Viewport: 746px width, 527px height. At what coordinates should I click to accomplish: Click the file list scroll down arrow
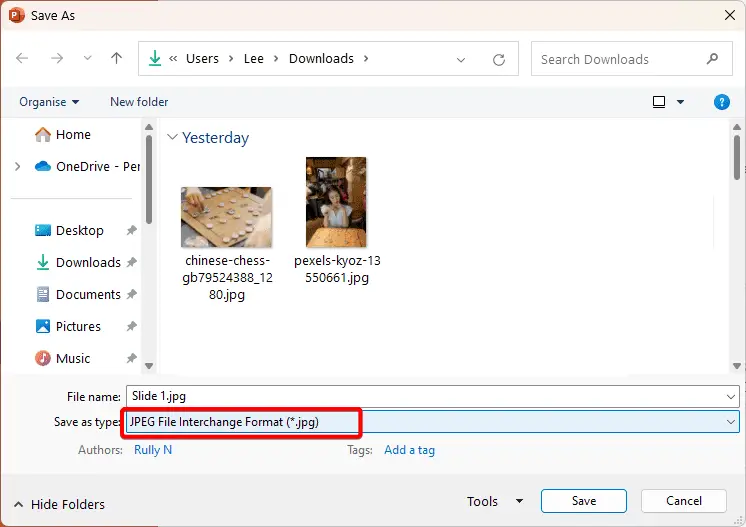coord(737,366)
